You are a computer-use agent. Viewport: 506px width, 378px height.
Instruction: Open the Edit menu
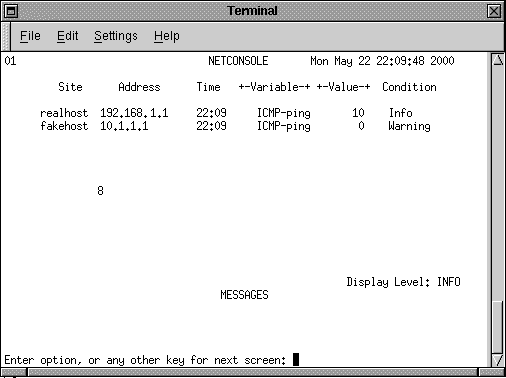[67, 36]
